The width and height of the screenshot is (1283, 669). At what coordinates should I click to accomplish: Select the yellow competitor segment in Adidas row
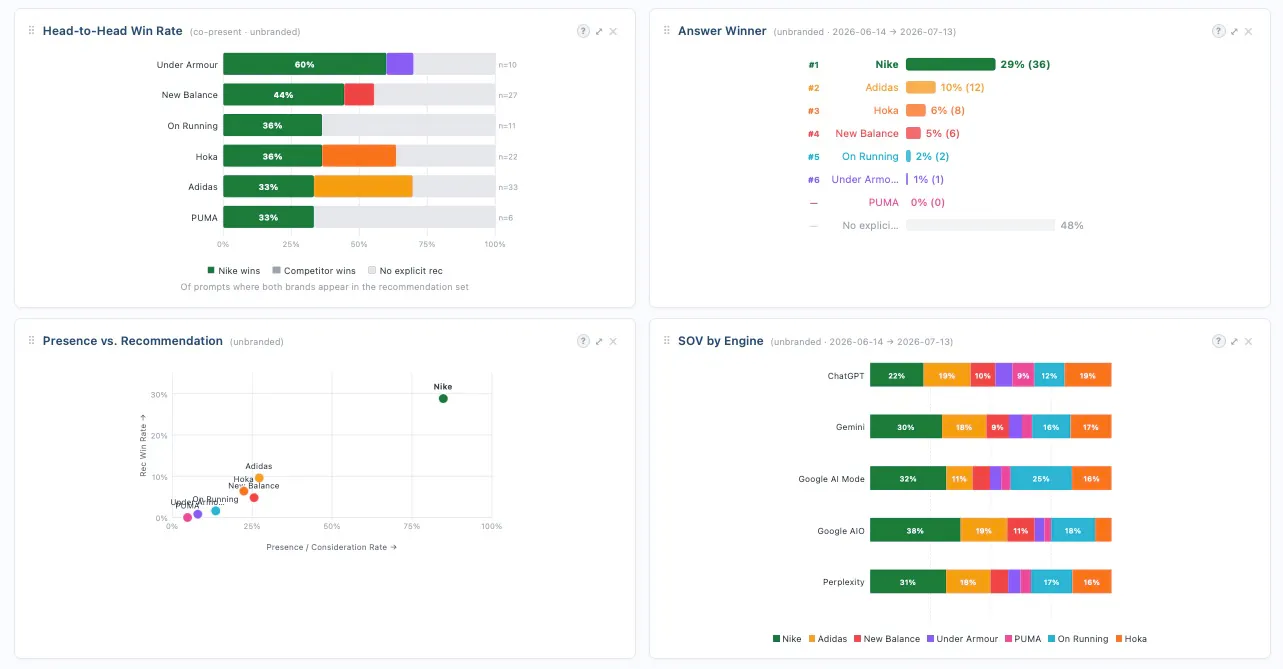click(x=363, y=187)
